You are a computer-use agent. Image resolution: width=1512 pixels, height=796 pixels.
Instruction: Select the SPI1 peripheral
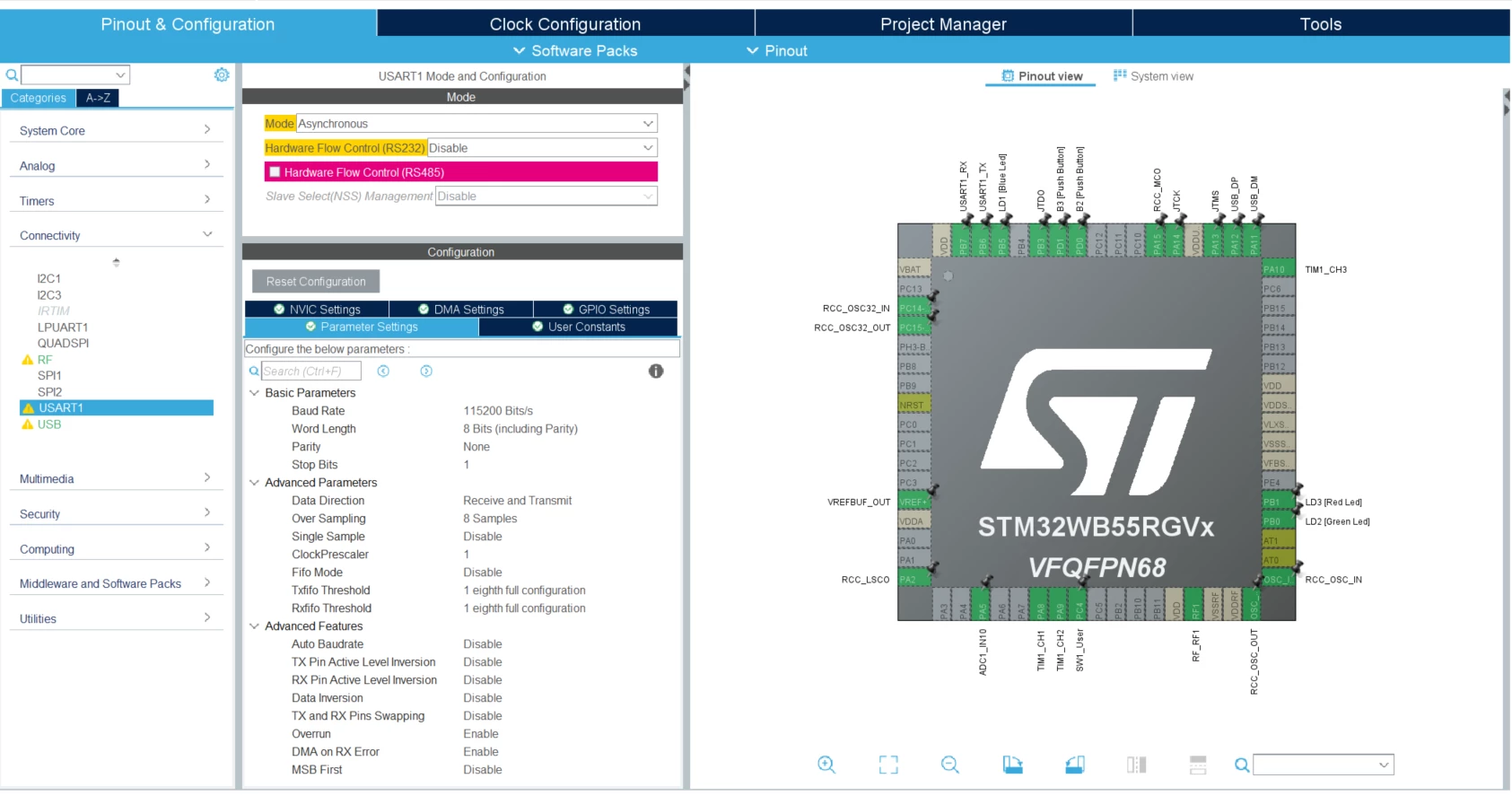point(49,376)
